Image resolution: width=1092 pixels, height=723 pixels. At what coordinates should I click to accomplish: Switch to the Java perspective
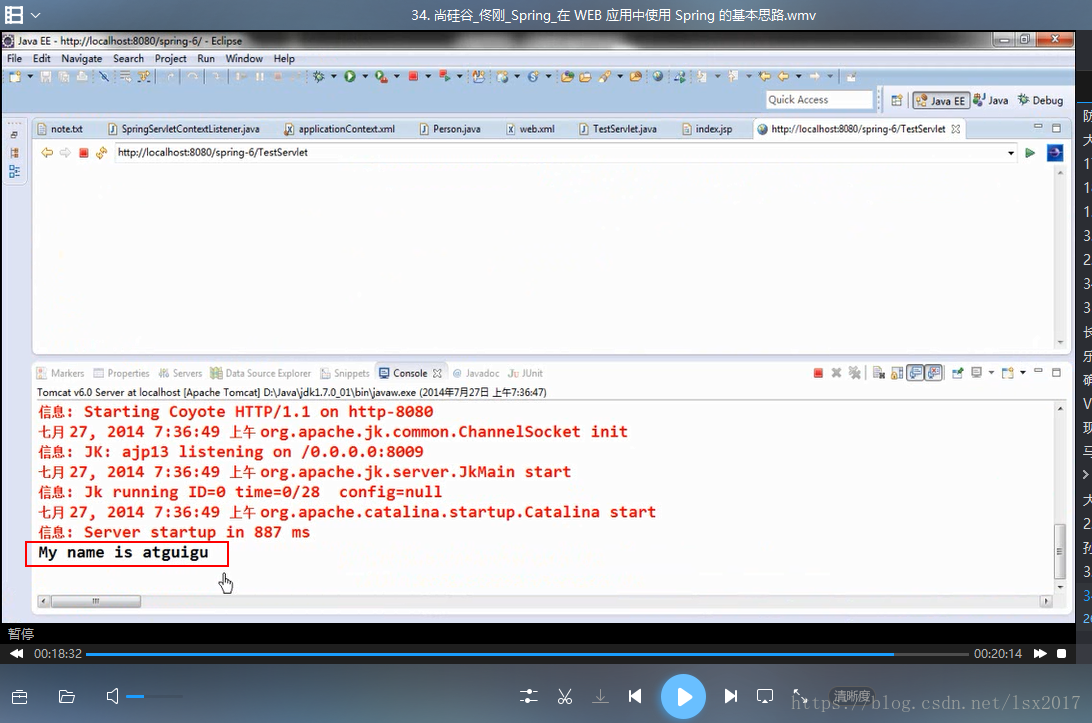[x=990, y=100]
